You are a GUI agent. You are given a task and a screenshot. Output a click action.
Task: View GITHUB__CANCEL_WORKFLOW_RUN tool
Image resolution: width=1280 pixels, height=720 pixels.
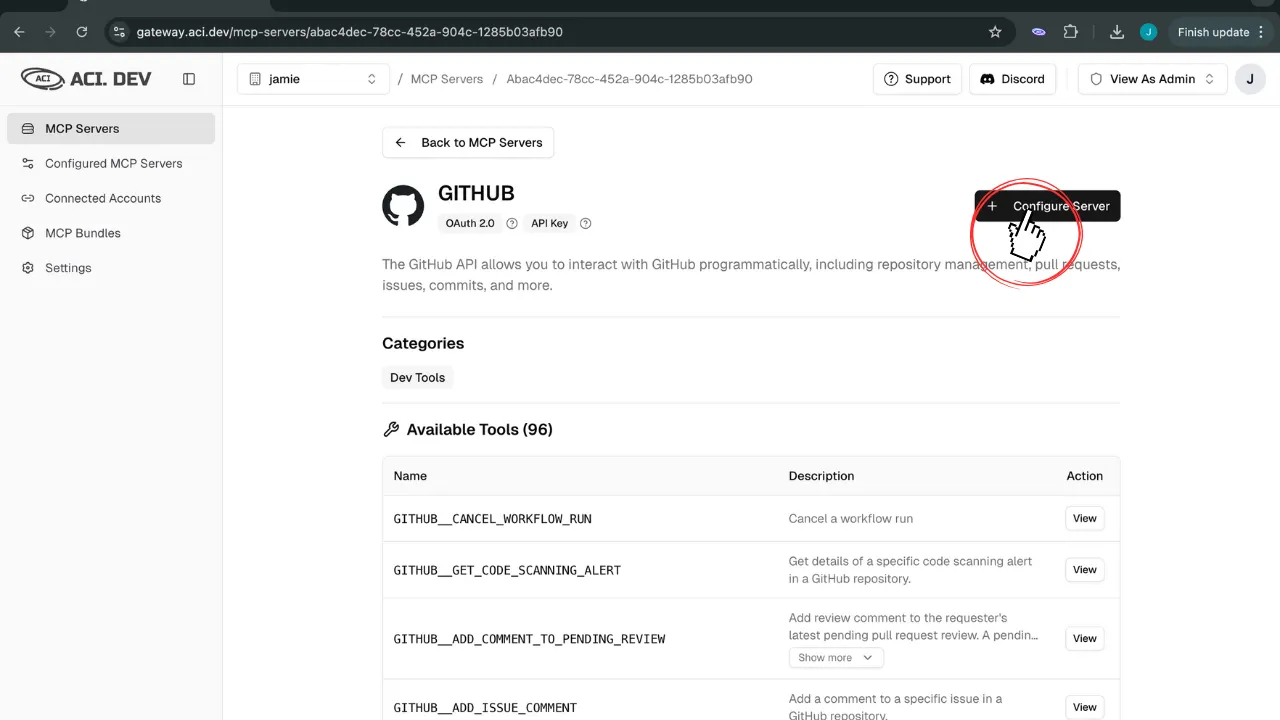point(1085,518)
